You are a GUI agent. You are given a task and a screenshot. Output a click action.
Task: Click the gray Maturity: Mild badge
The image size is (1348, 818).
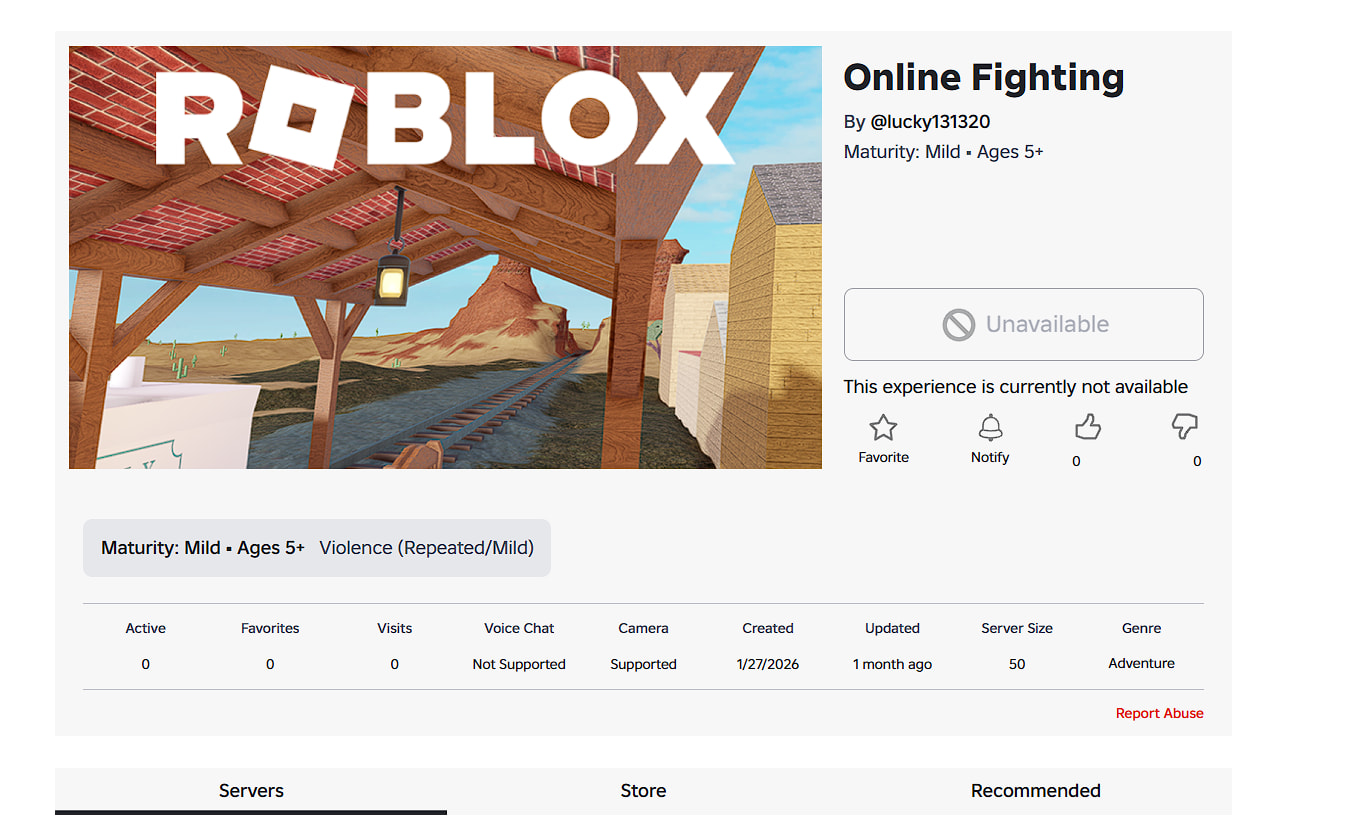203,548
